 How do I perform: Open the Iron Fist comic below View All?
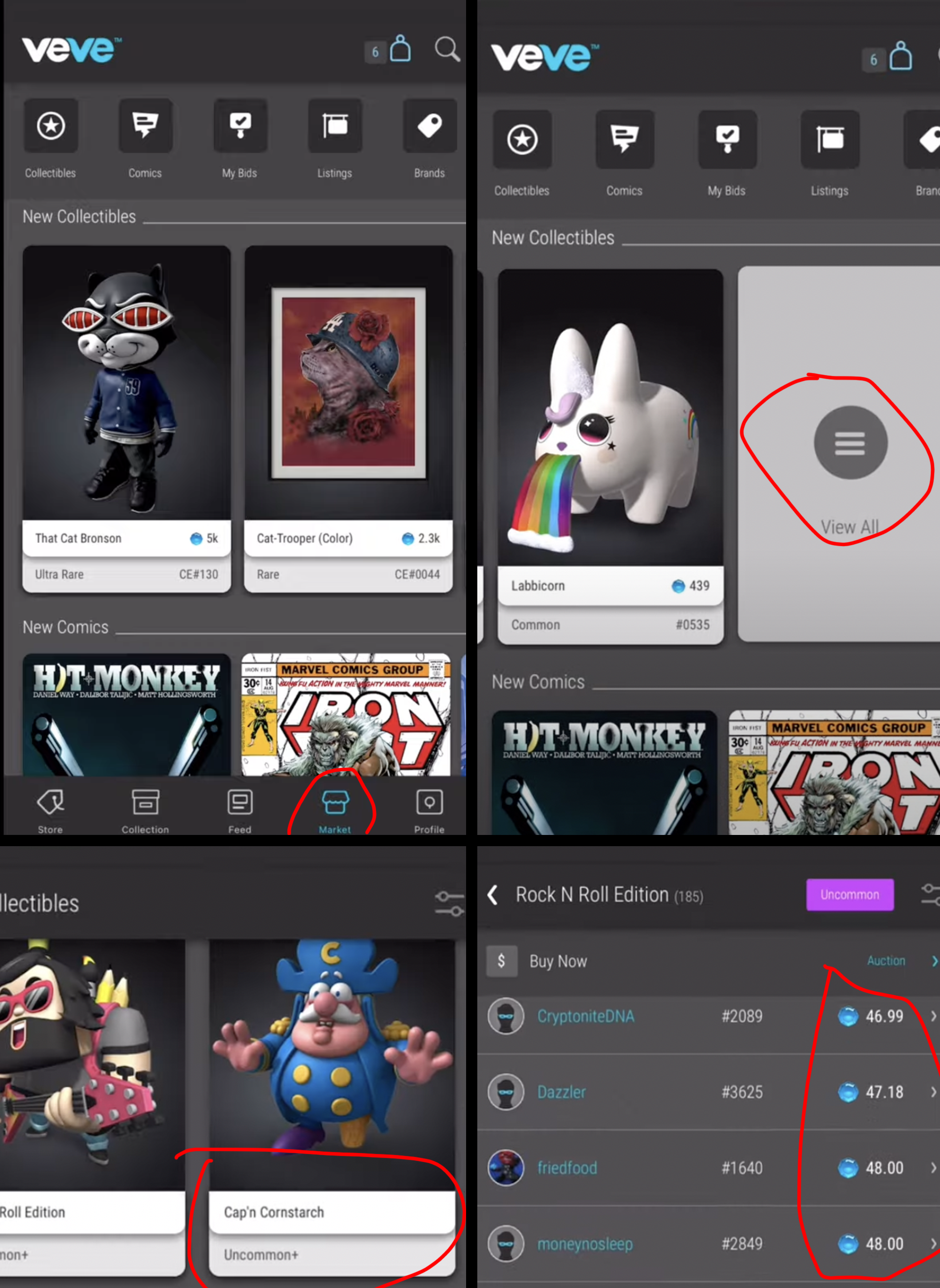(x=834, y=772)
